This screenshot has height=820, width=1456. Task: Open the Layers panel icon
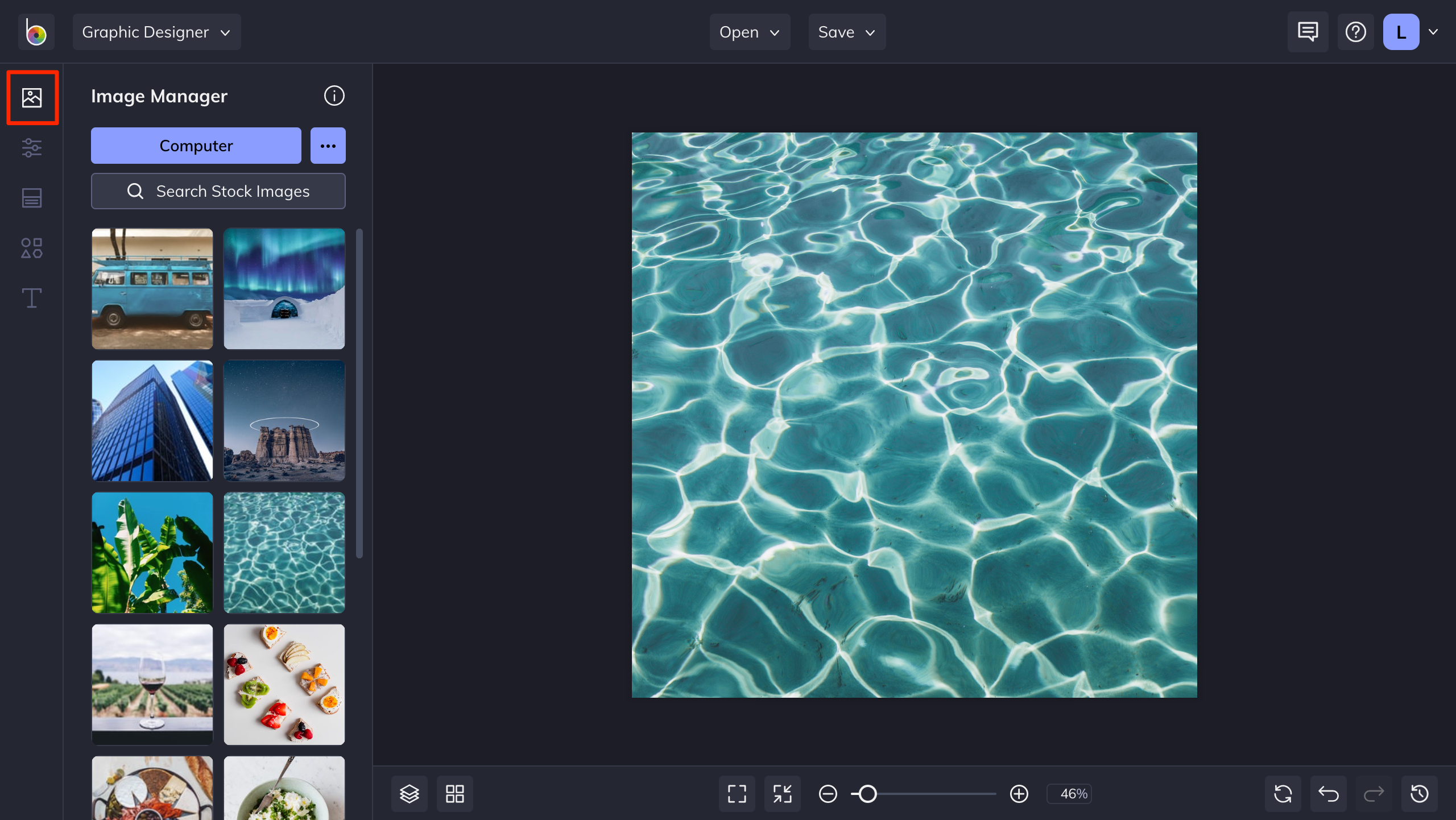(409, 793)
